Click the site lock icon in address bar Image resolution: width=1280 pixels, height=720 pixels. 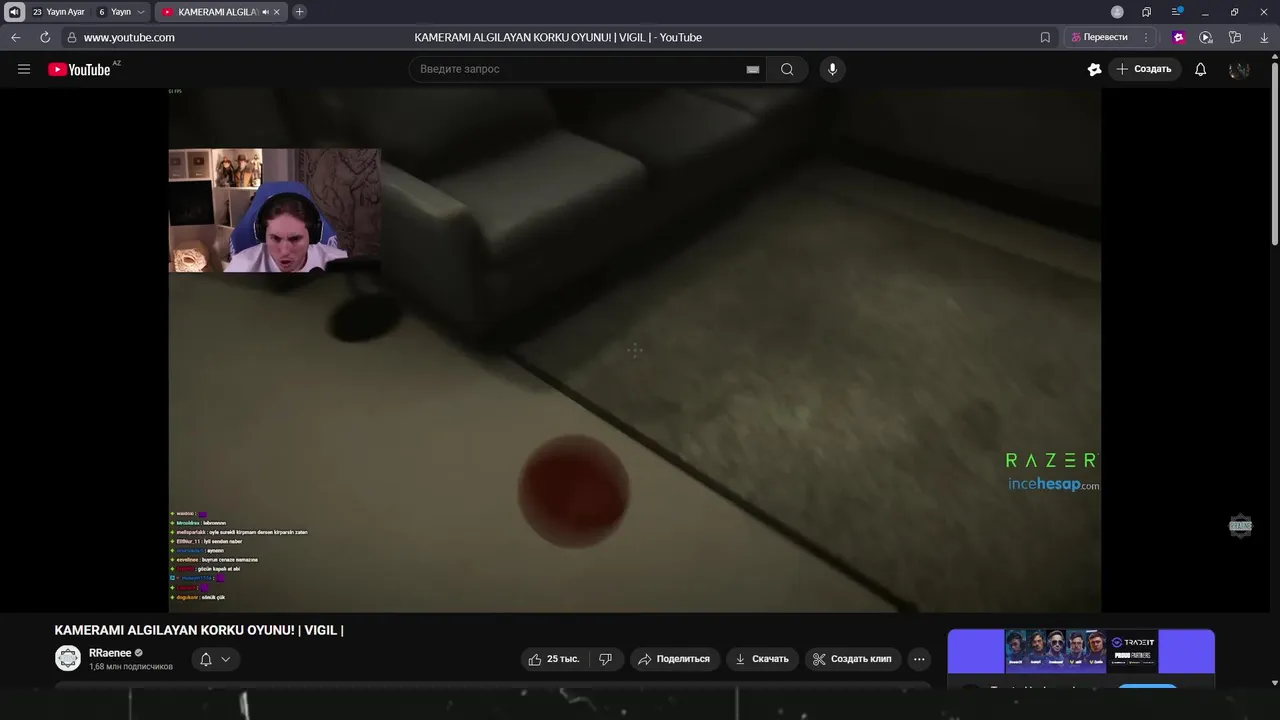pyautogui.click(x=71, y=37)
